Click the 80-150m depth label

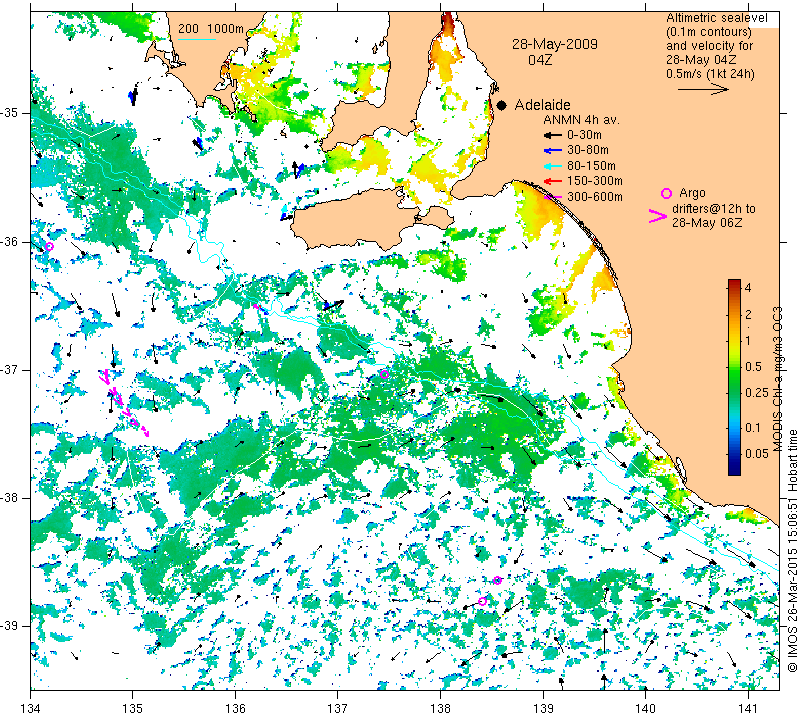tap(591, 166)
